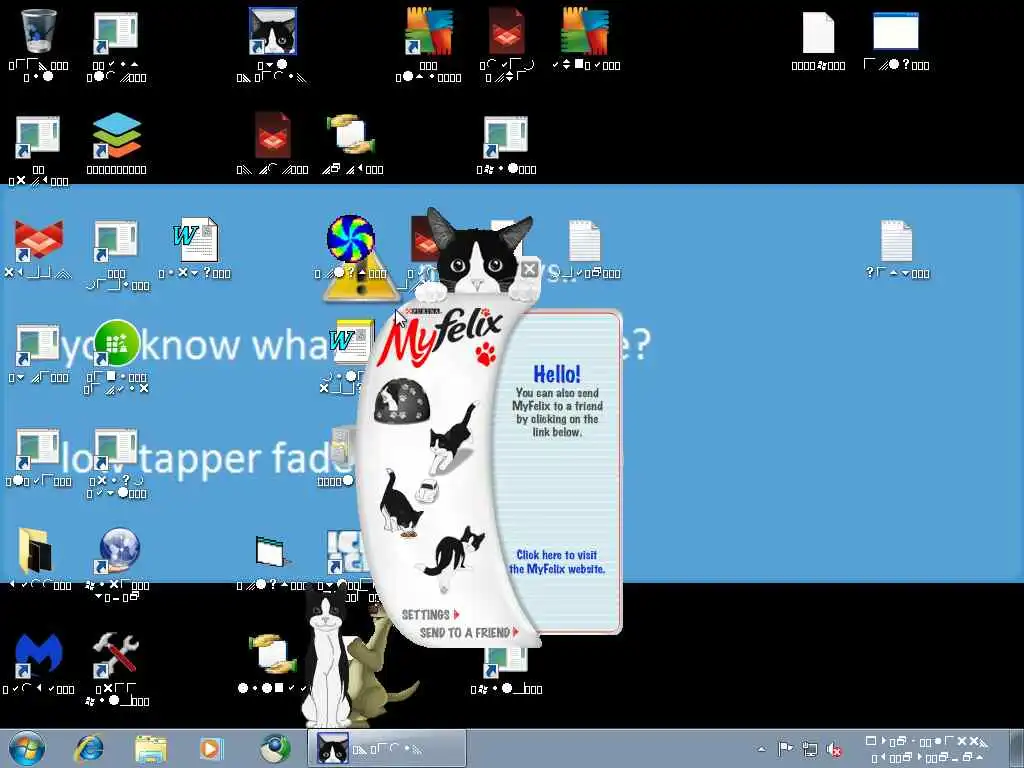Select the rainbow swirl ball desktop icon
The height and width of the screenshot is (768, 1024).
click(351, 238)
